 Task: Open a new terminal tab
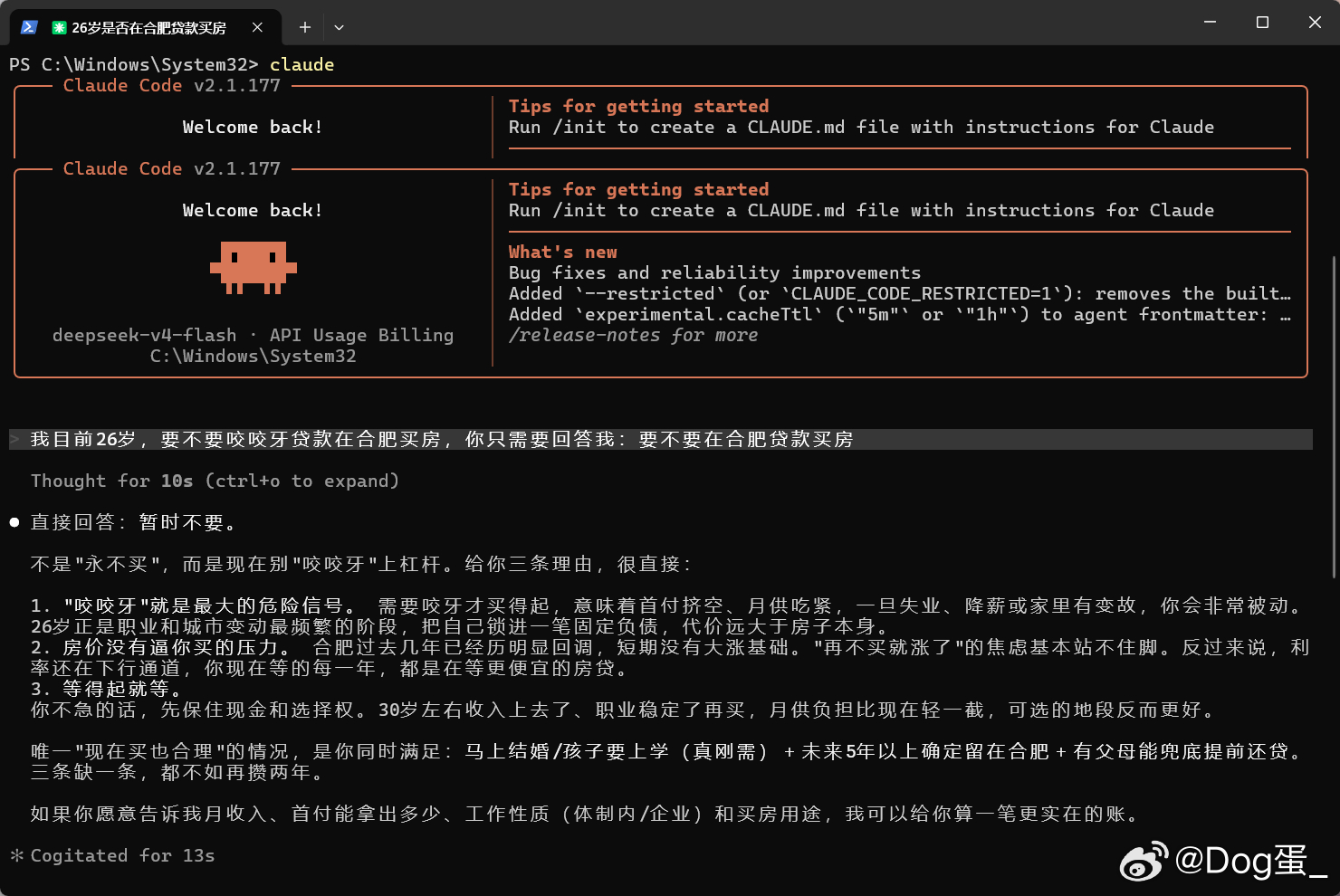click(x=305, y=27)
